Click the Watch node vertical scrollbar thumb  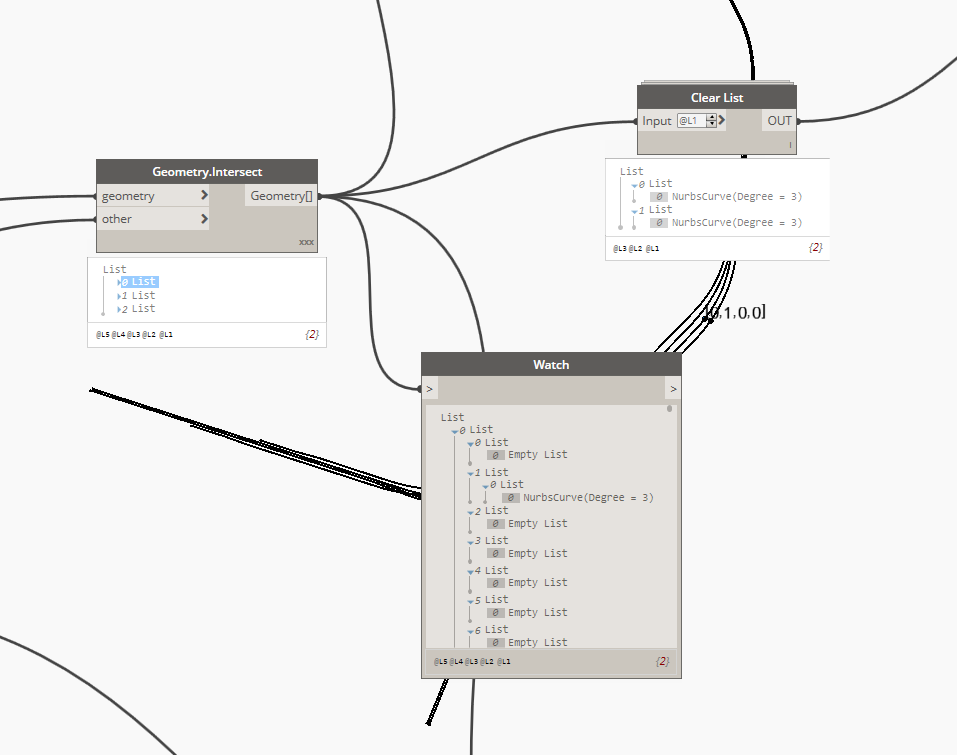(x=670, y=409)
